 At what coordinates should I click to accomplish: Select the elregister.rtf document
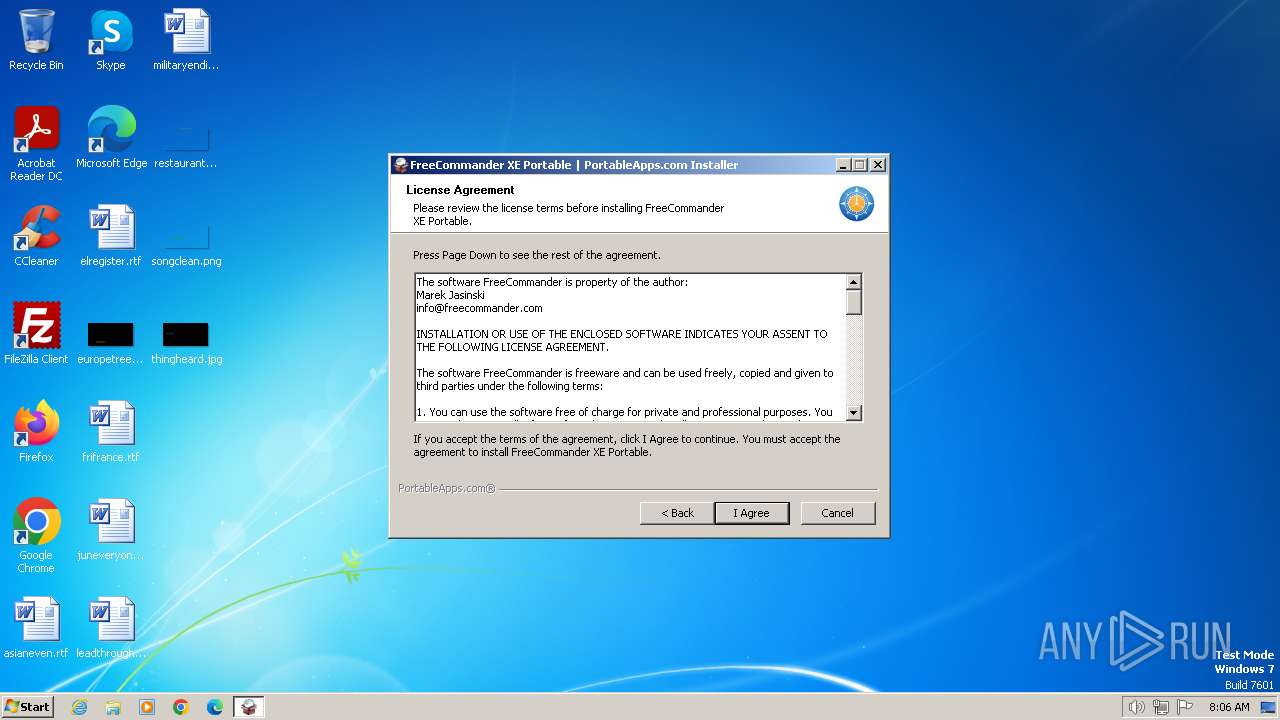[111, 236]
